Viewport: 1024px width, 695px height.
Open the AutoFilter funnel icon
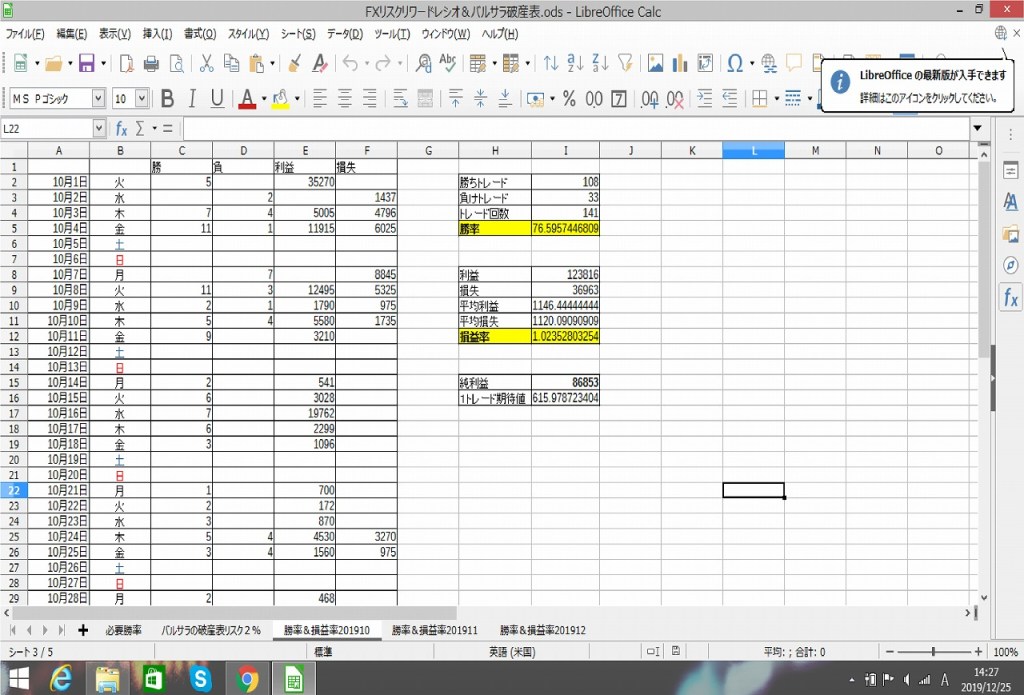pyautogui.click(x=626, y=64)
